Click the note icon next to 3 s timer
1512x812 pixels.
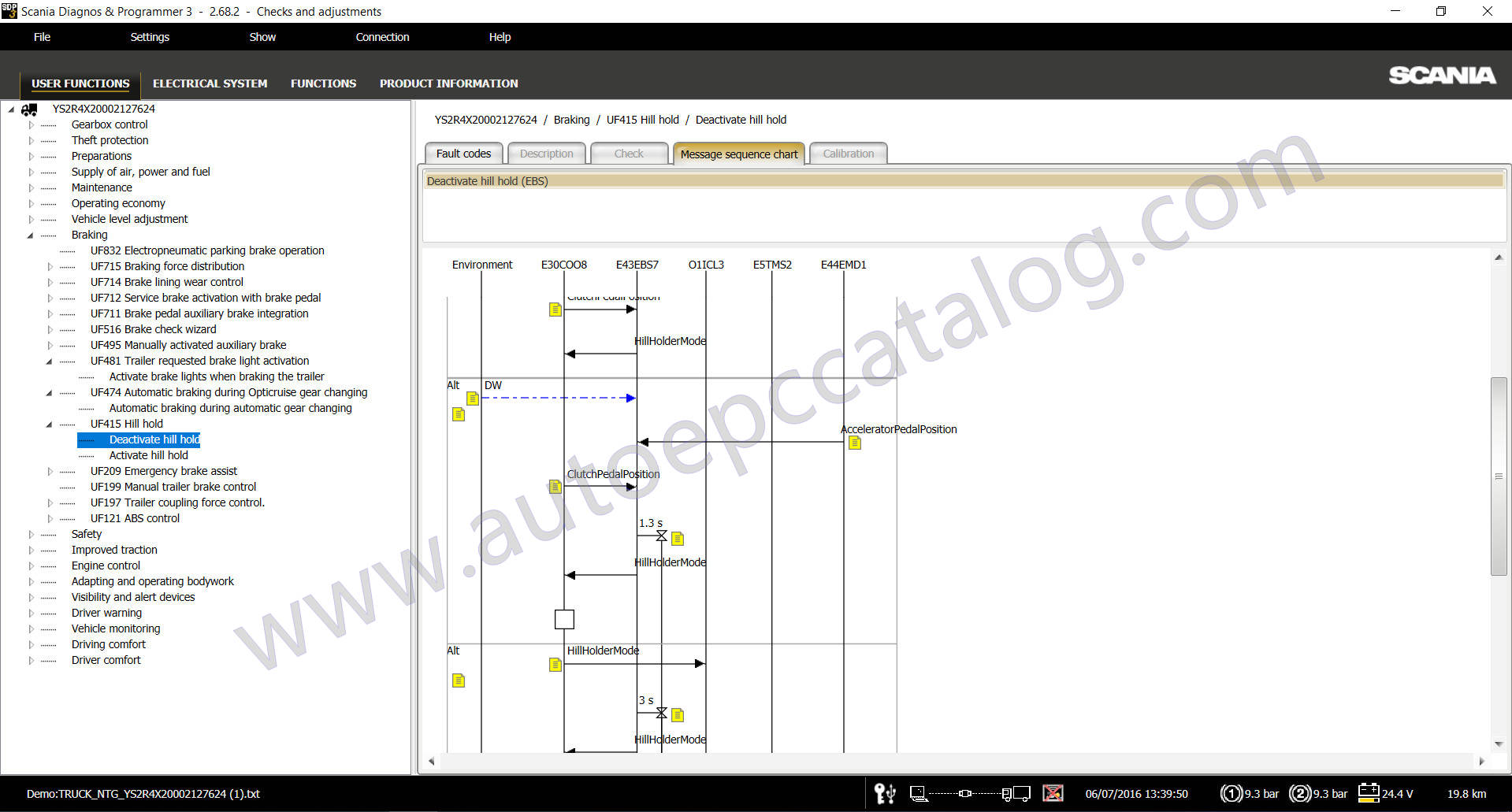tap(678, 715)
